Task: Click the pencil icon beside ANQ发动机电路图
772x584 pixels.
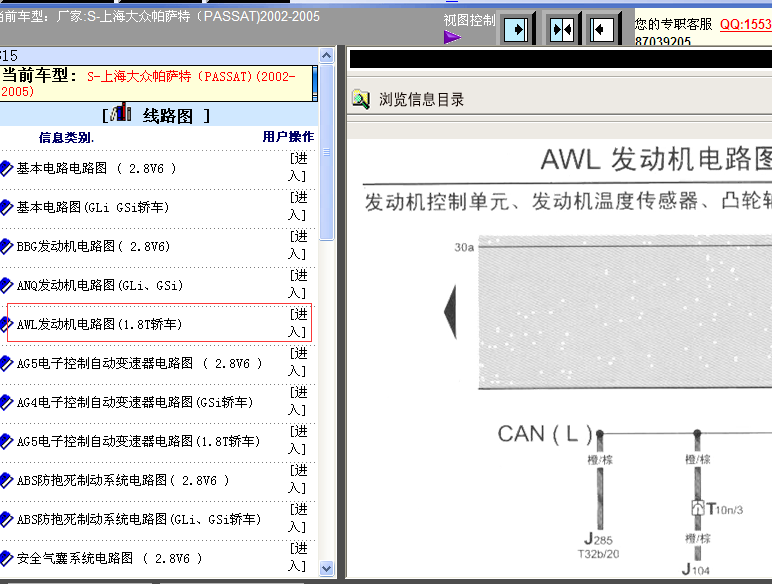Action: 6,285
